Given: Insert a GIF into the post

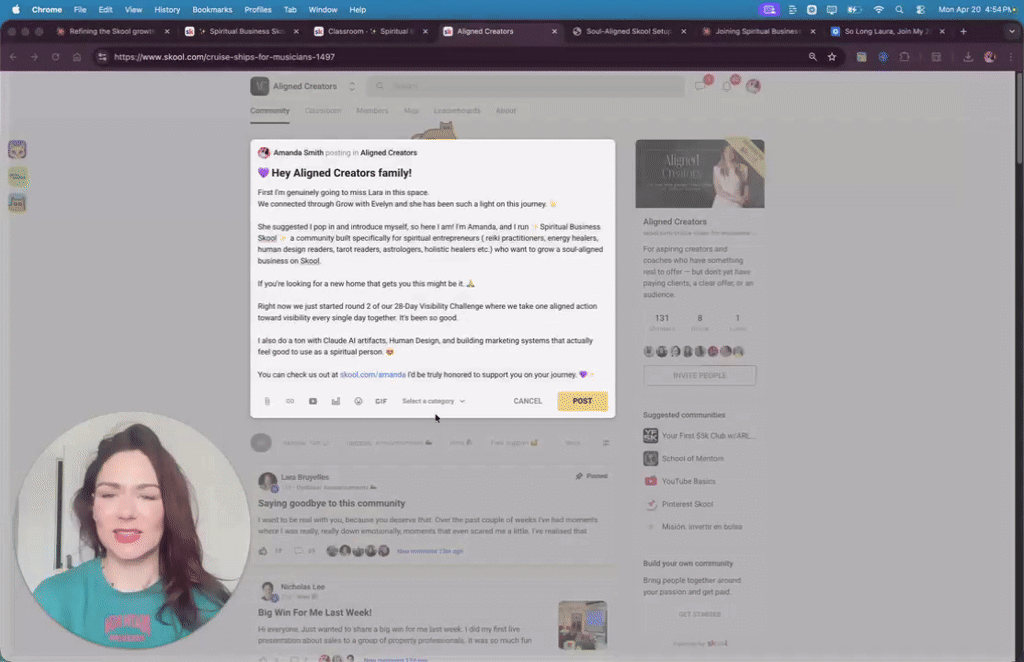Looking at the screenshot, I should [381, 401].
